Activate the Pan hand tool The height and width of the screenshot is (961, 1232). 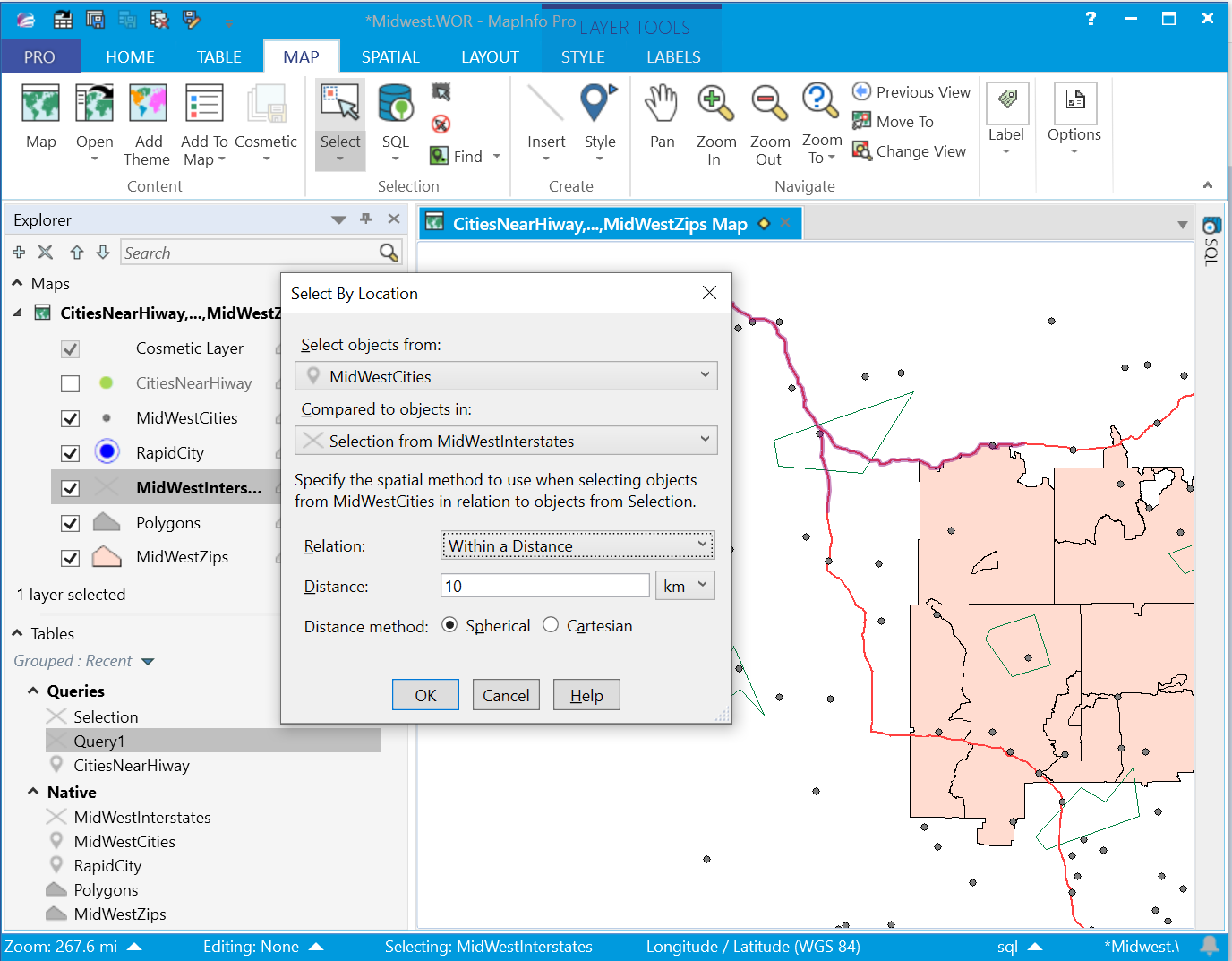(x=662, y=104)
